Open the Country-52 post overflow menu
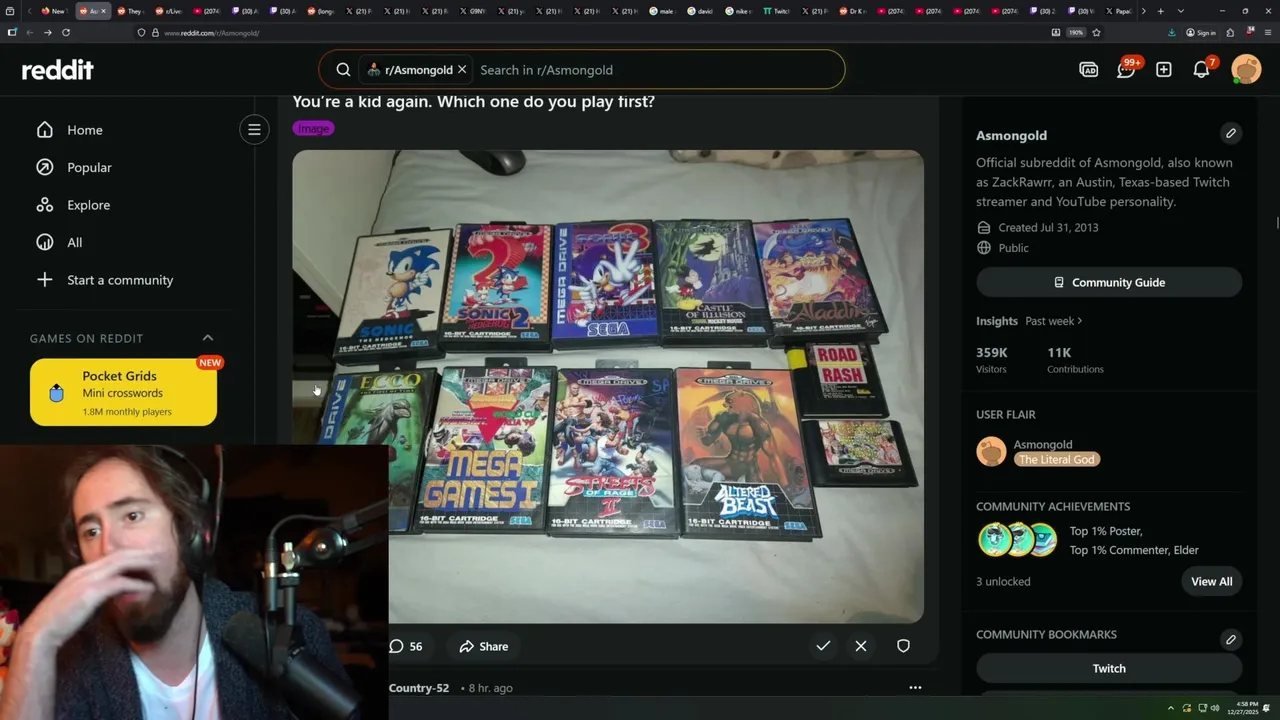Screen dimensions: 1280x720 pyautogui.click(x=915, y=688)
